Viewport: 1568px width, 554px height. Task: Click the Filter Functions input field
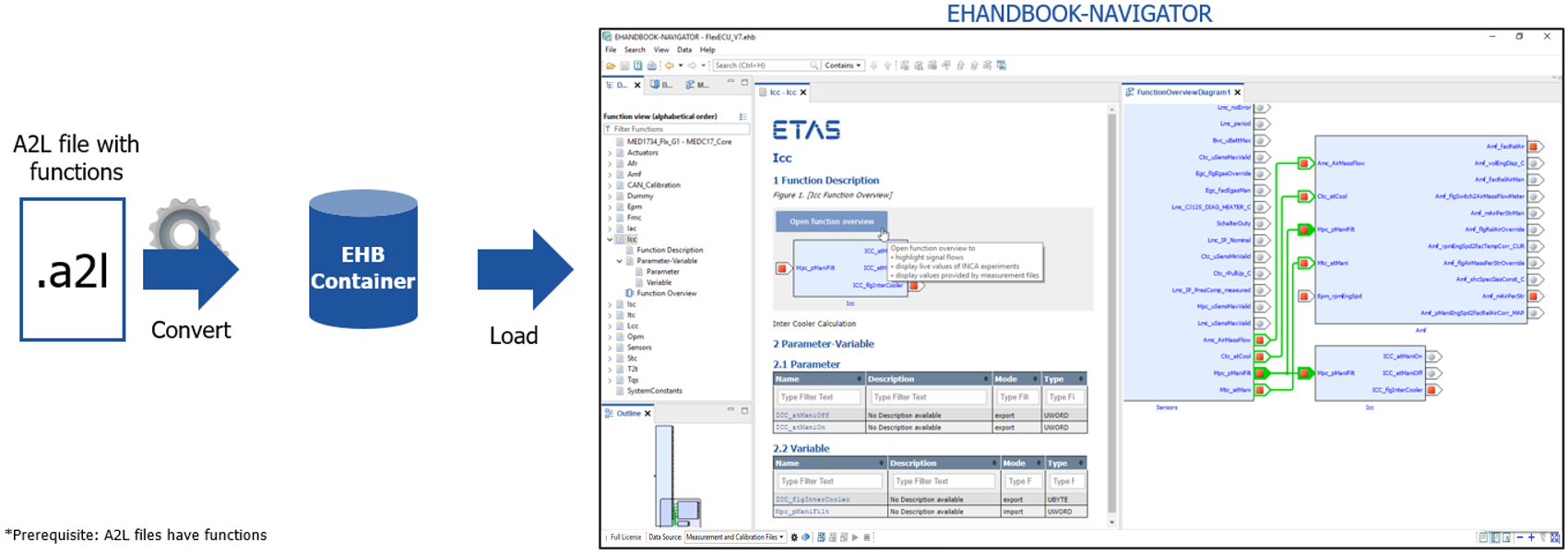pyautogui.click(x=678, y=129)
